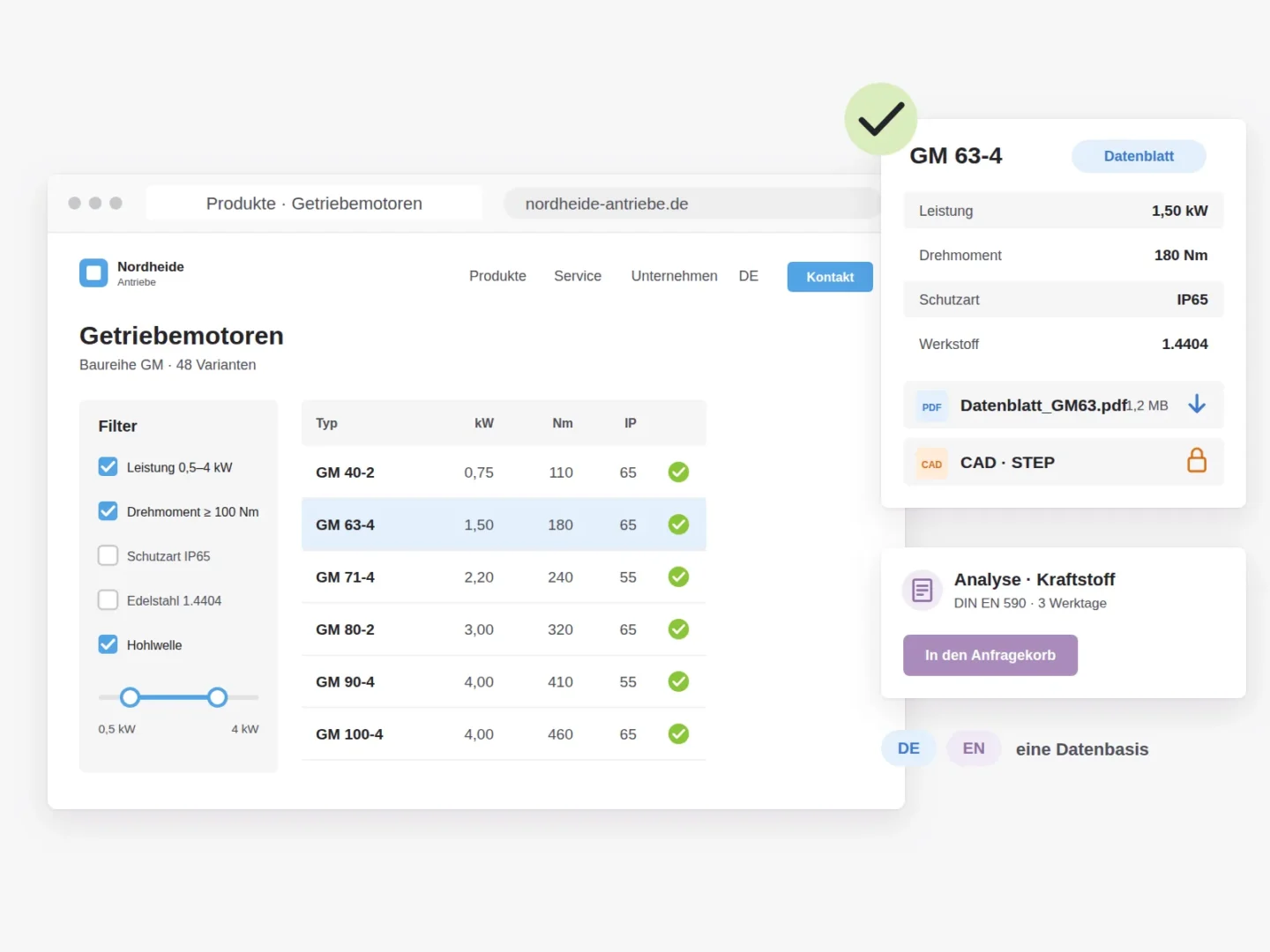Click the Drehmoment 180 Nm spec row
The height and width of the screenshot is (952, 1270).
pos(1064,255)
